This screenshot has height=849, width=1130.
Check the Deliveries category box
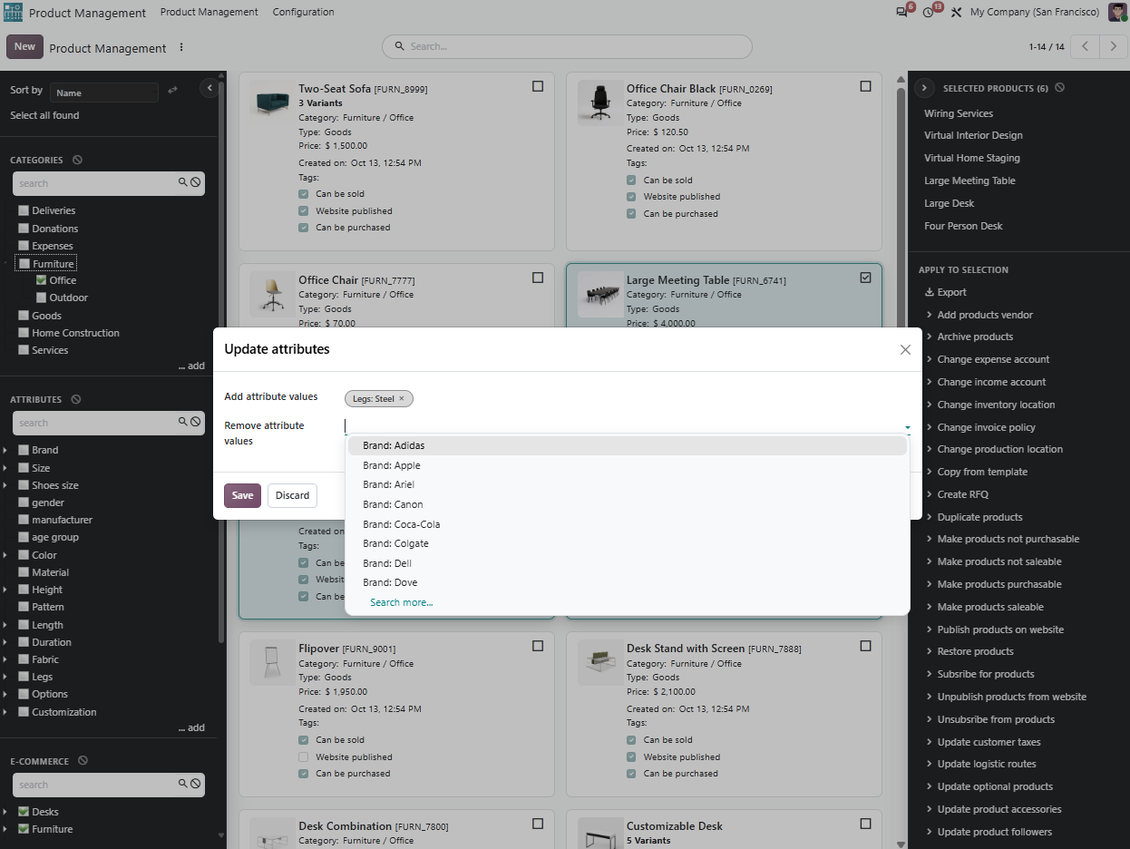(24, 210)
